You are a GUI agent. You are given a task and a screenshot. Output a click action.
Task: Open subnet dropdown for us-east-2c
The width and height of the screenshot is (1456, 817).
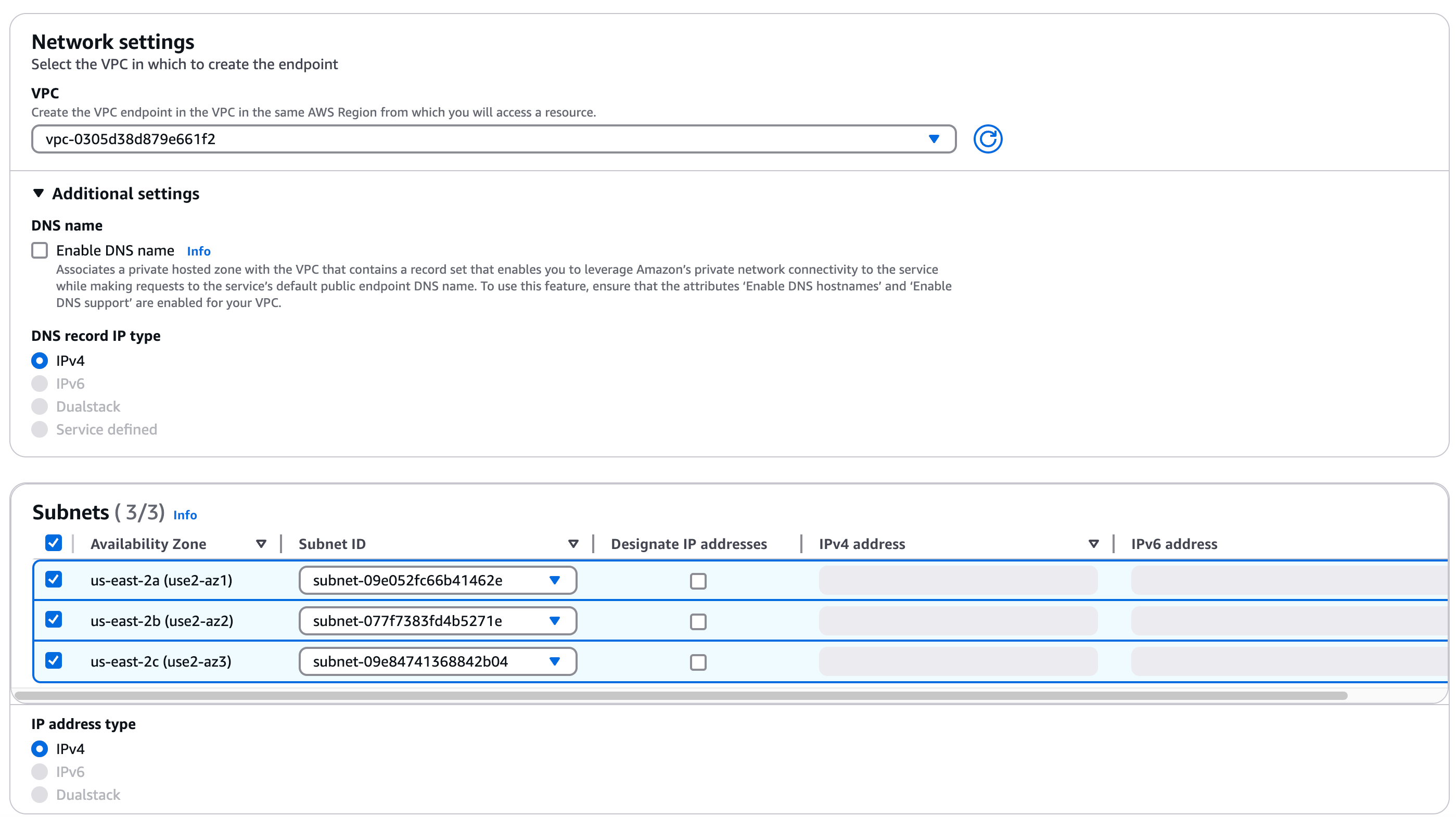click(x=555, y=661)
